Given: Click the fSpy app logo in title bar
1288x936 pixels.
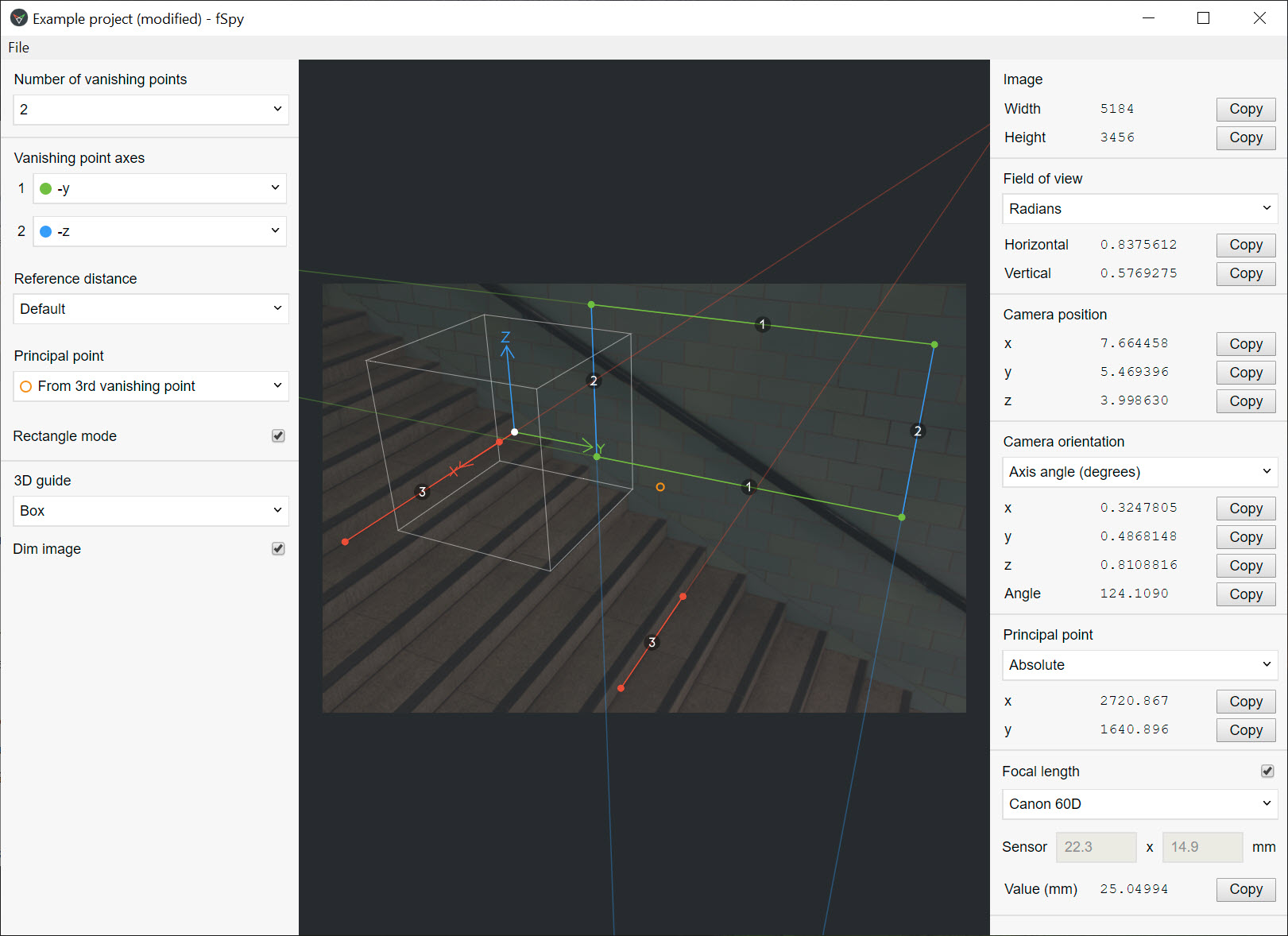Looking at the screenshot, I should [x=18, y=18].
